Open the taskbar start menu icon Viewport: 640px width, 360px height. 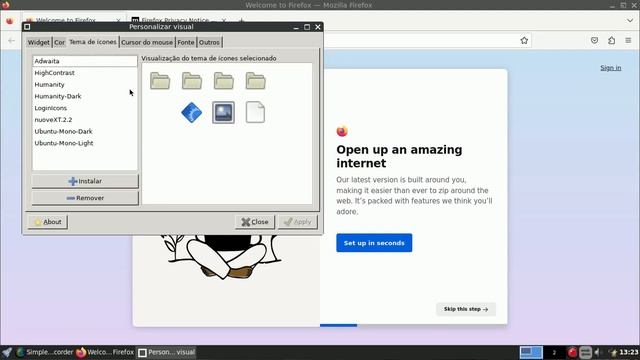tap(7, 352)
